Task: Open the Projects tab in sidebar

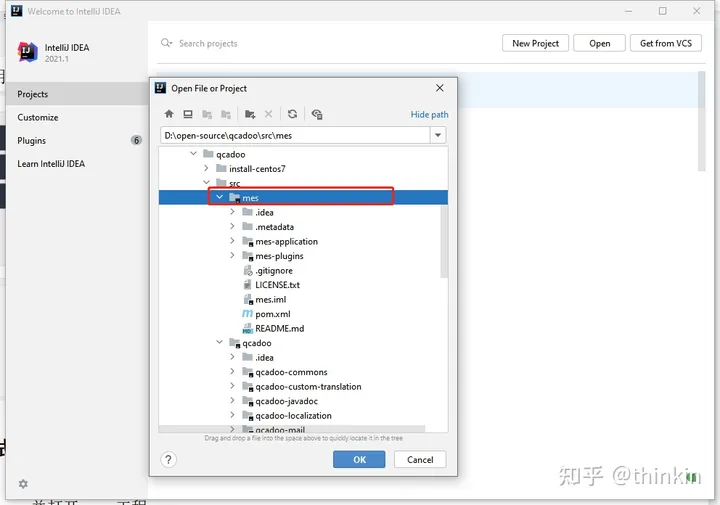Action: 77,94
